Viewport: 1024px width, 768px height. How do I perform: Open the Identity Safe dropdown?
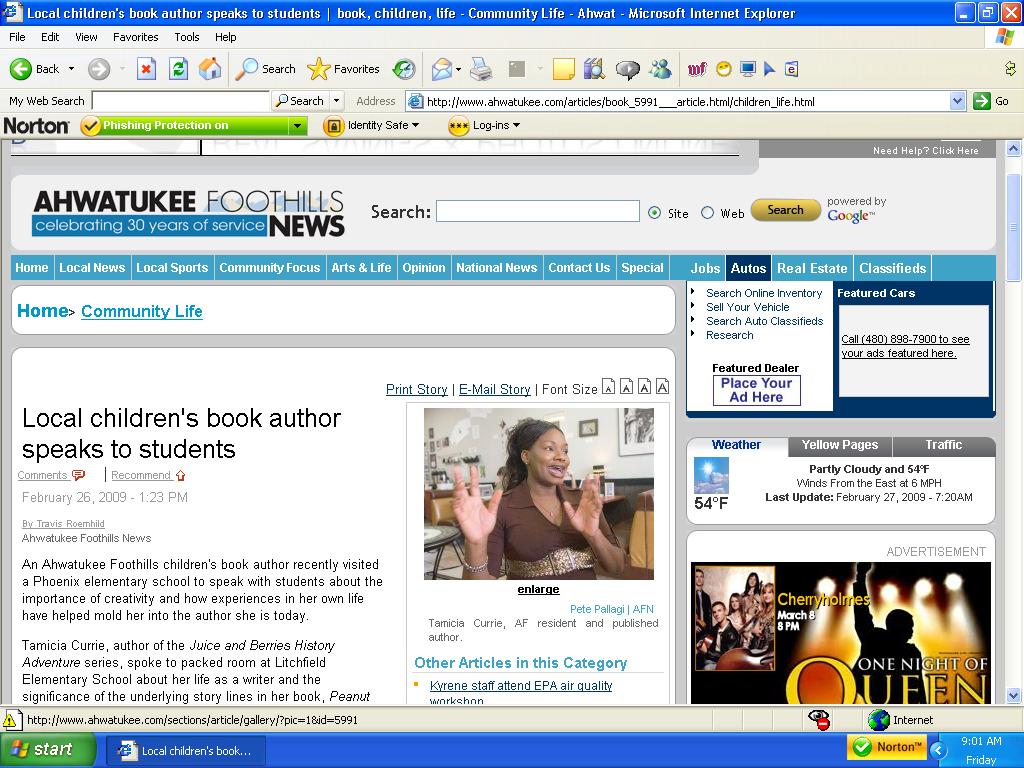(372, 126)
